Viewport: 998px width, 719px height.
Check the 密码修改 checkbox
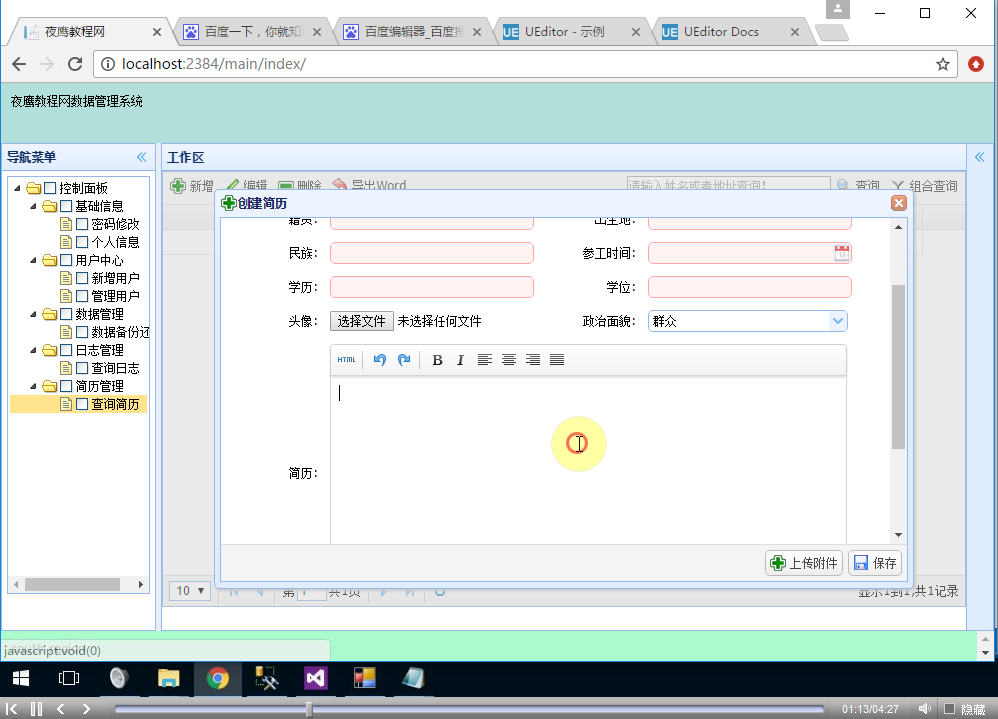click(82, 224)
